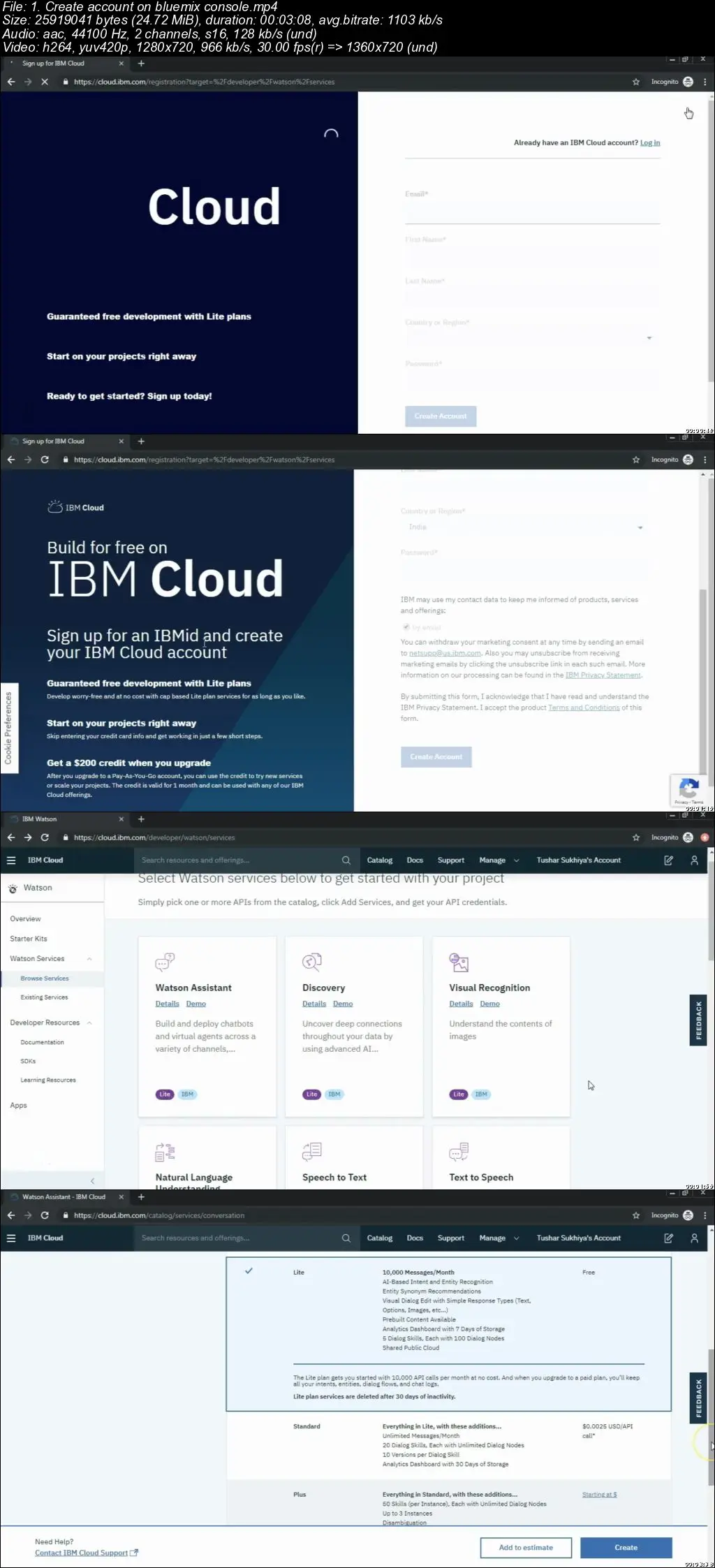Collapse the Watson Services section
The image size is (715, 1568).
coord(89,959)
